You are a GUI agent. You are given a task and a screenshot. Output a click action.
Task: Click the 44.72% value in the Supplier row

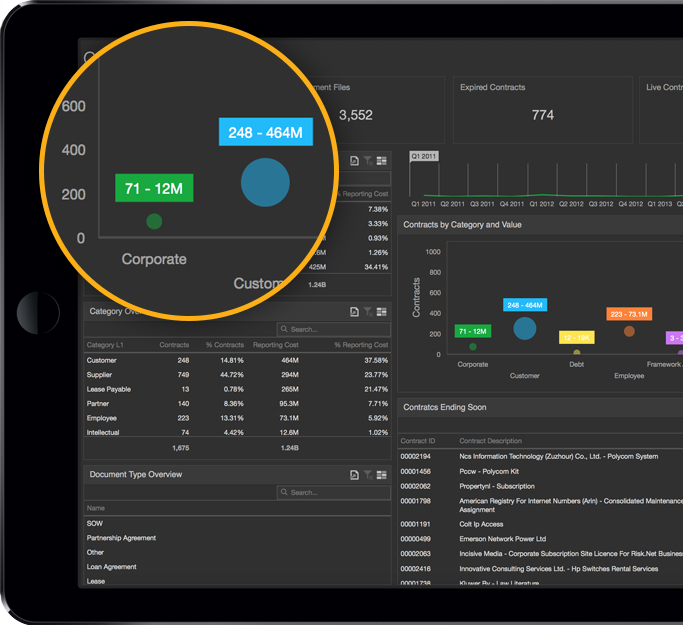click(232, 375)
